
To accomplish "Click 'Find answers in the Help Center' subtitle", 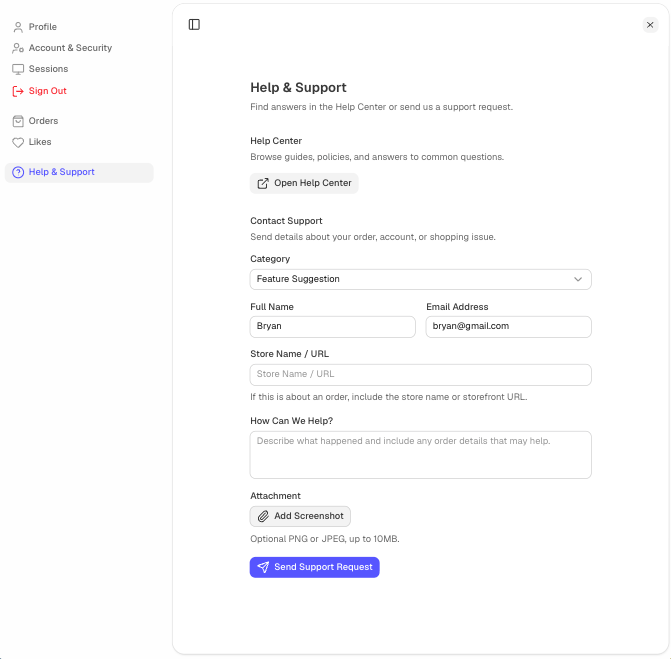I will tap(381, 107).
